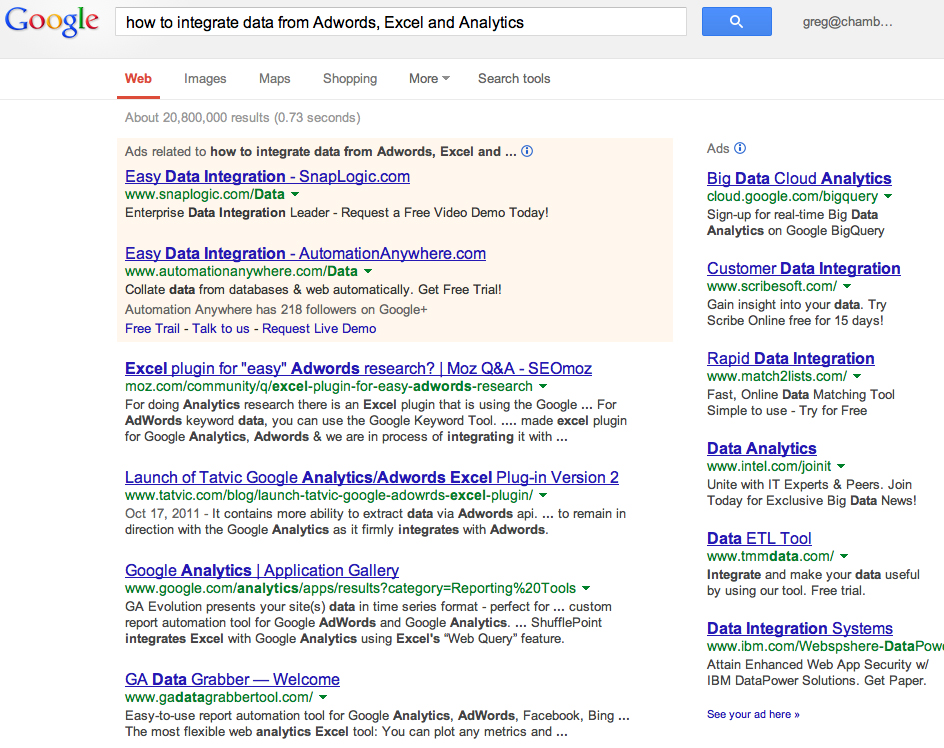Click the Request Live Demo sitelink
Image resolution: width=944 pixels, height=748 pixels.
click(319, 328)
